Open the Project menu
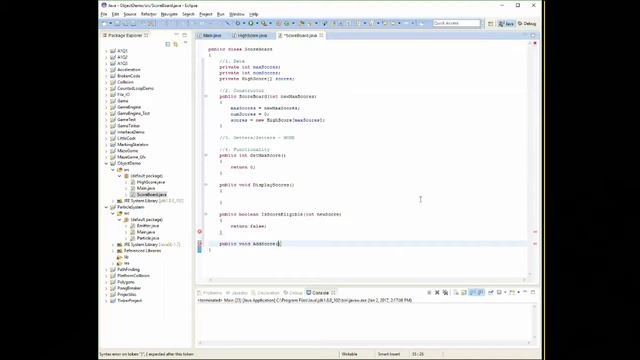The height and width of the screenshot is (360, 640). point(206,14)
